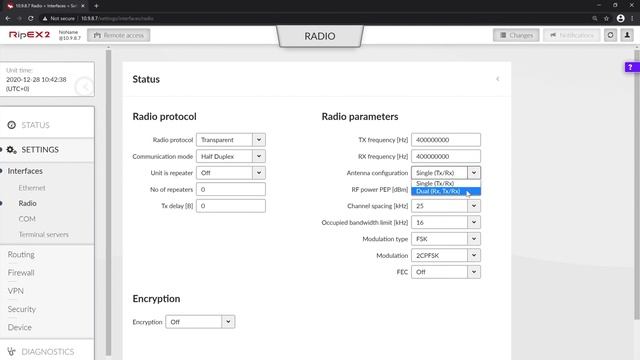Open the purple help question-mark tab

[x=631, y=67]
